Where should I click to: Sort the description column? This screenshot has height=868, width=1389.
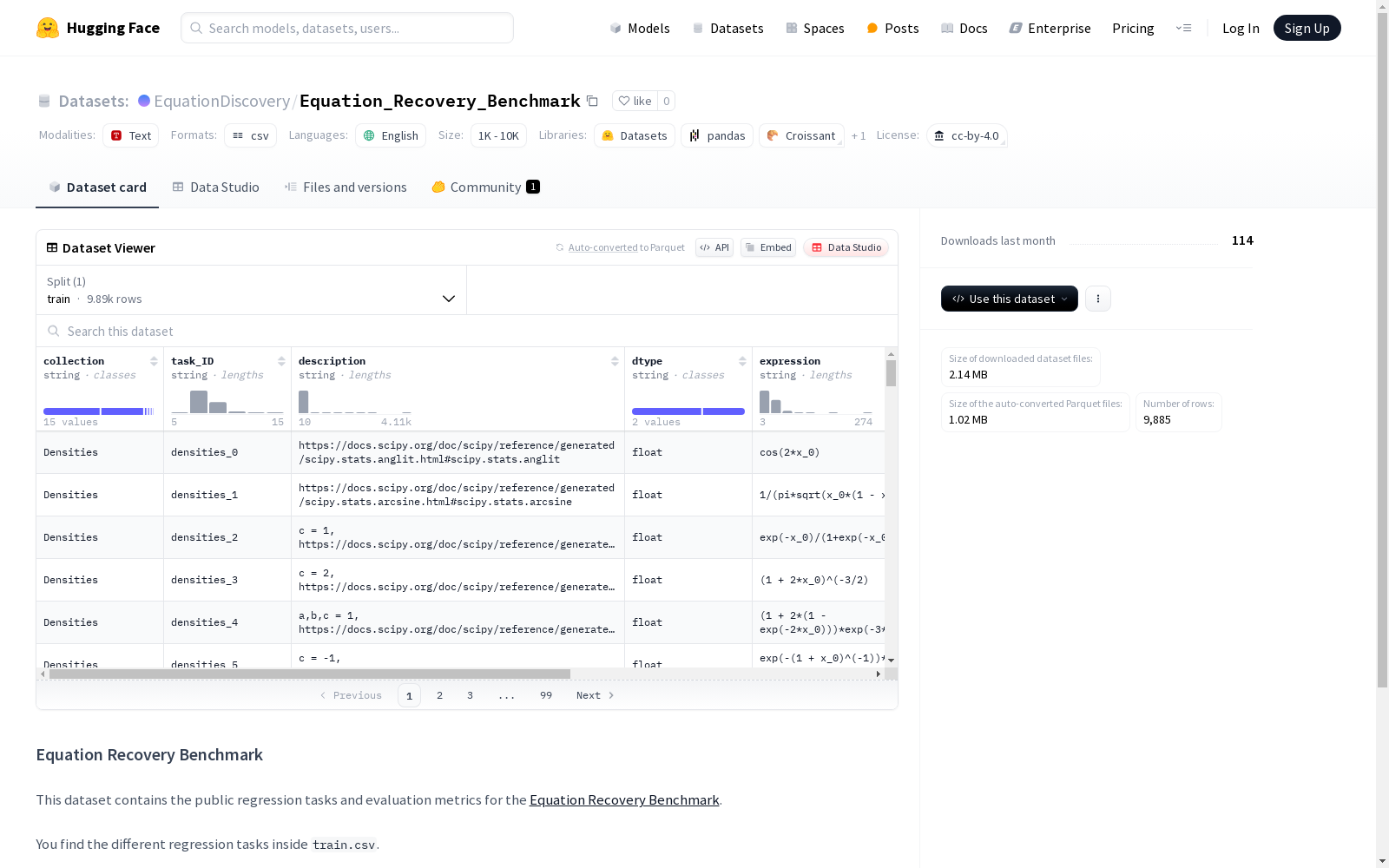[615, 361]
